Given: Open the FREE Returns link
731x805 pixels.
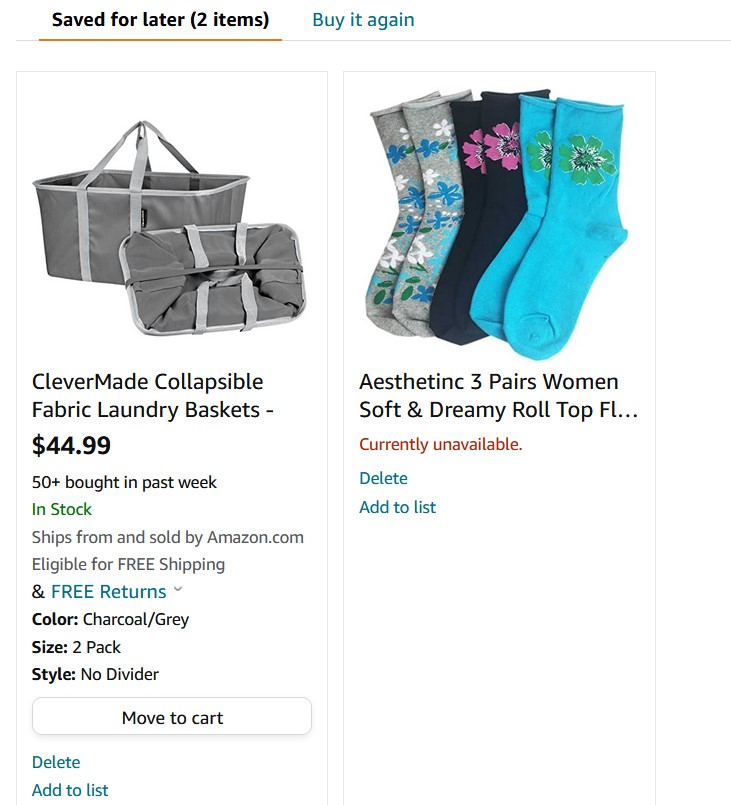Looking at the screenshot, I should tap(109, 591).
